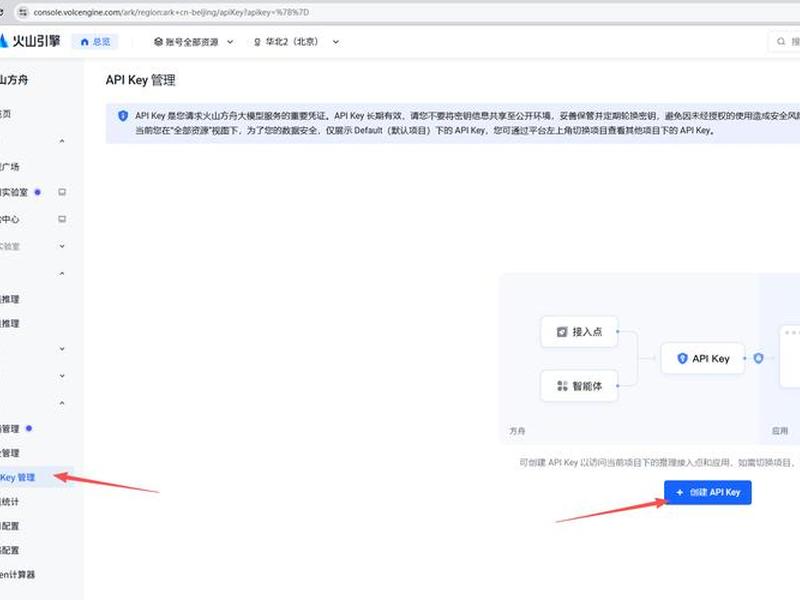Click the monitor icon beside 中心
Image resolution: width=800 pixels, height=600 pixels.
(x=62, y=219)
